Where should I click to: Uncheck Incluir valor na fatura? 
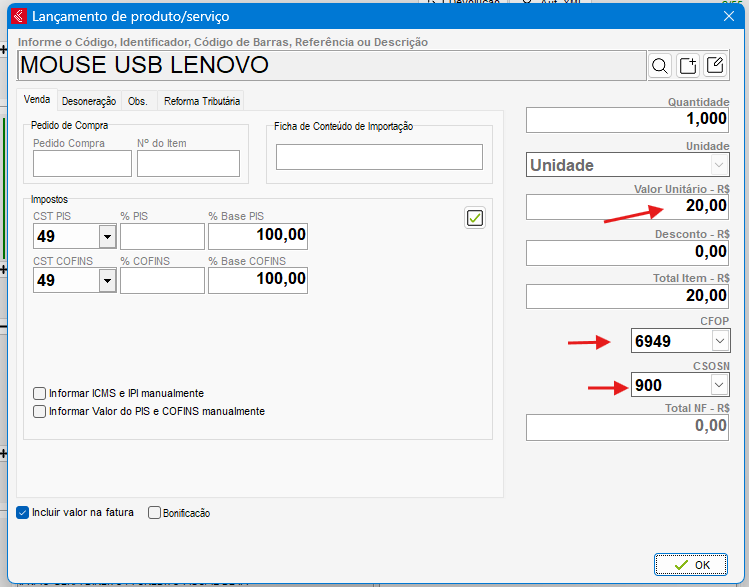(22, 512)
